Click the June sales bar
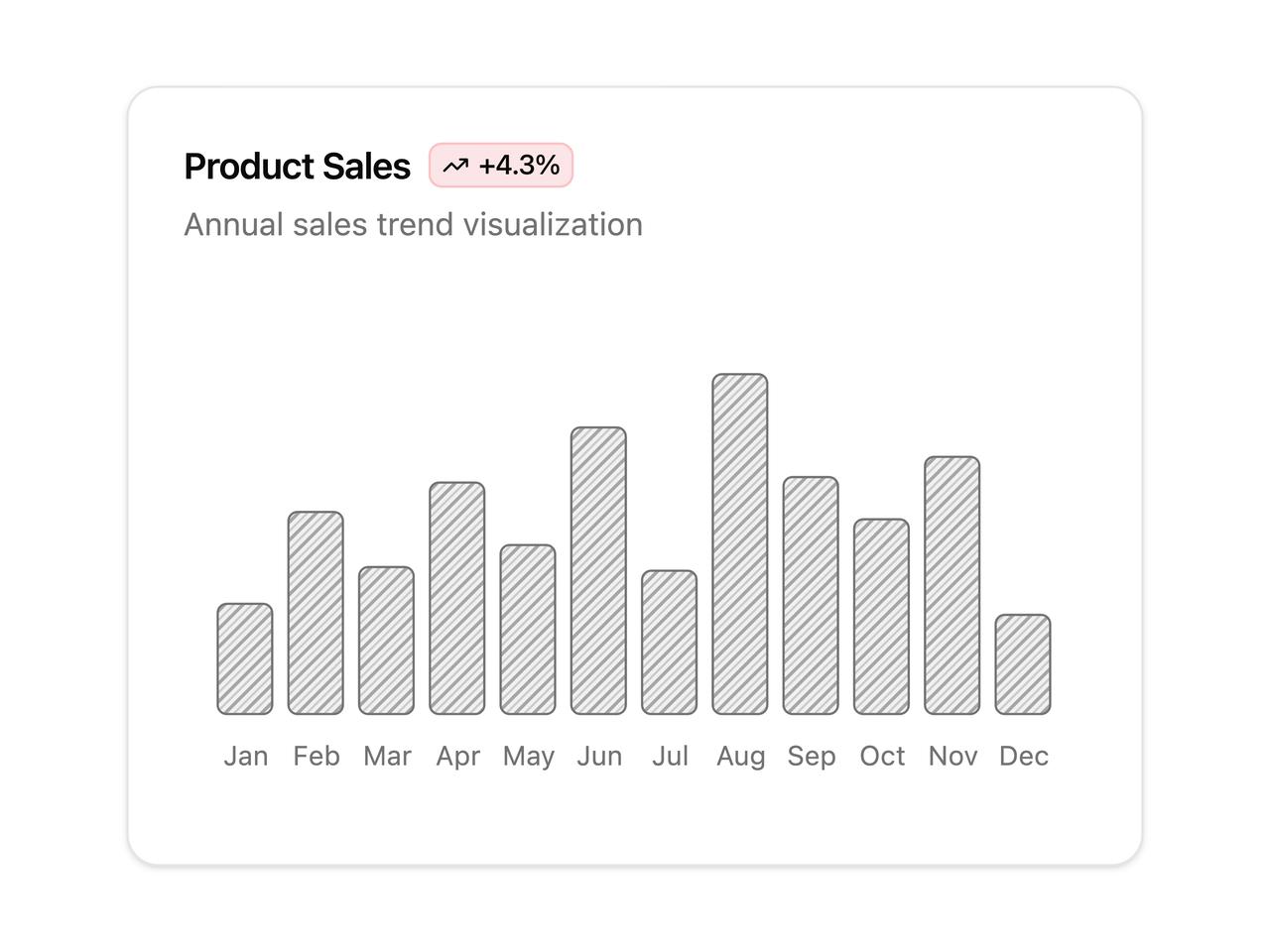 (598, 570)
